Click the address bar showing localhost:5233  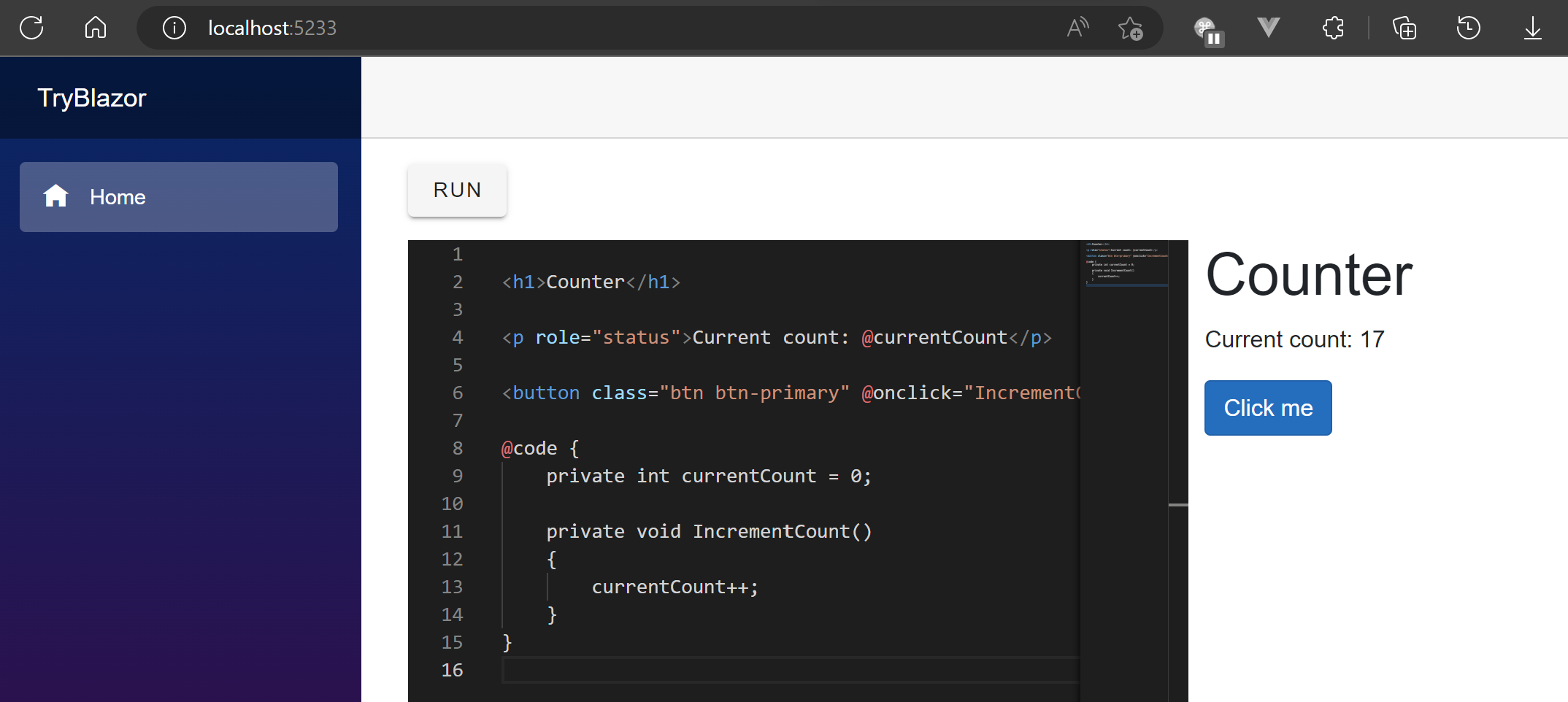[x=272, y=28]
